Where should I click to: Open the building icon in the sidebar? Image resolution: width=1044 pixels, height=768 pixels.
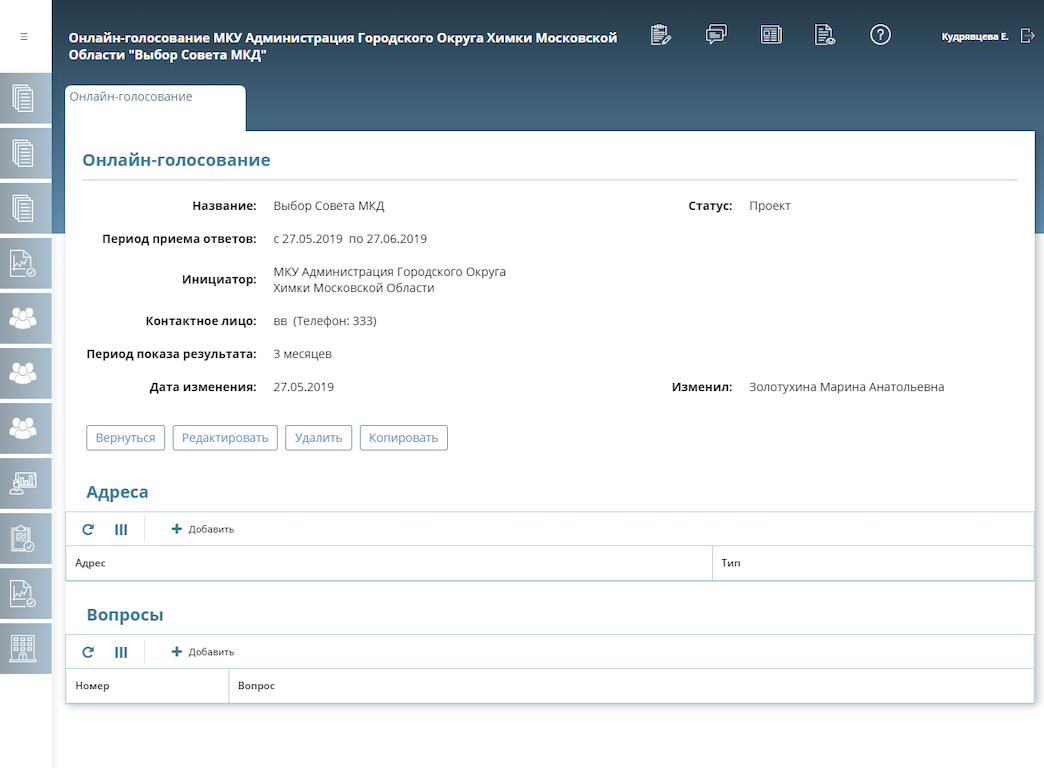24,648
